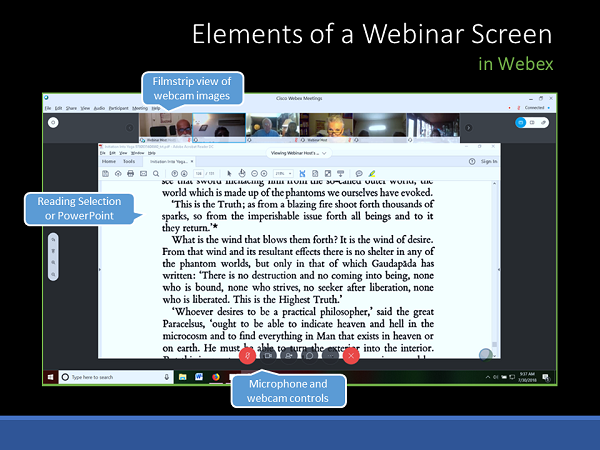
Task: Click the Acrobat Save file icon
Action: click(105, 174)
